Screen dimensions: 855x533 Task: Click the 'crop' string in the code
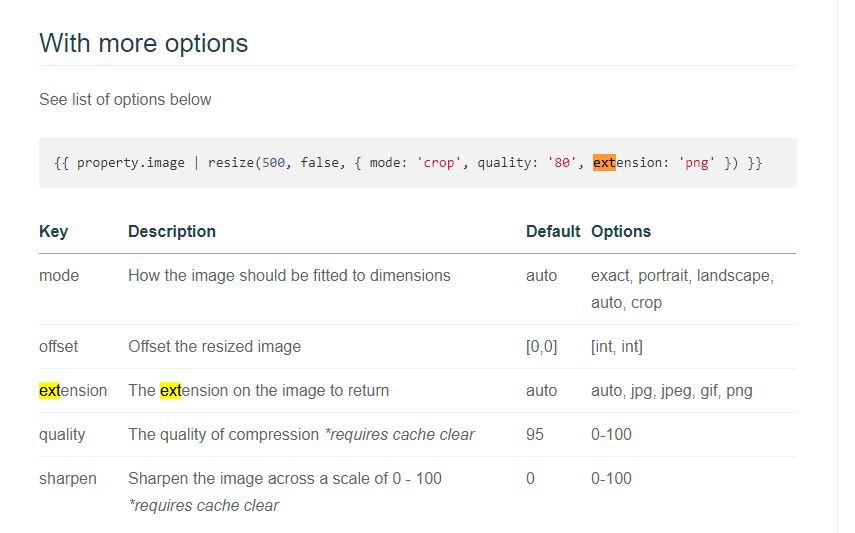click(438, 163)
